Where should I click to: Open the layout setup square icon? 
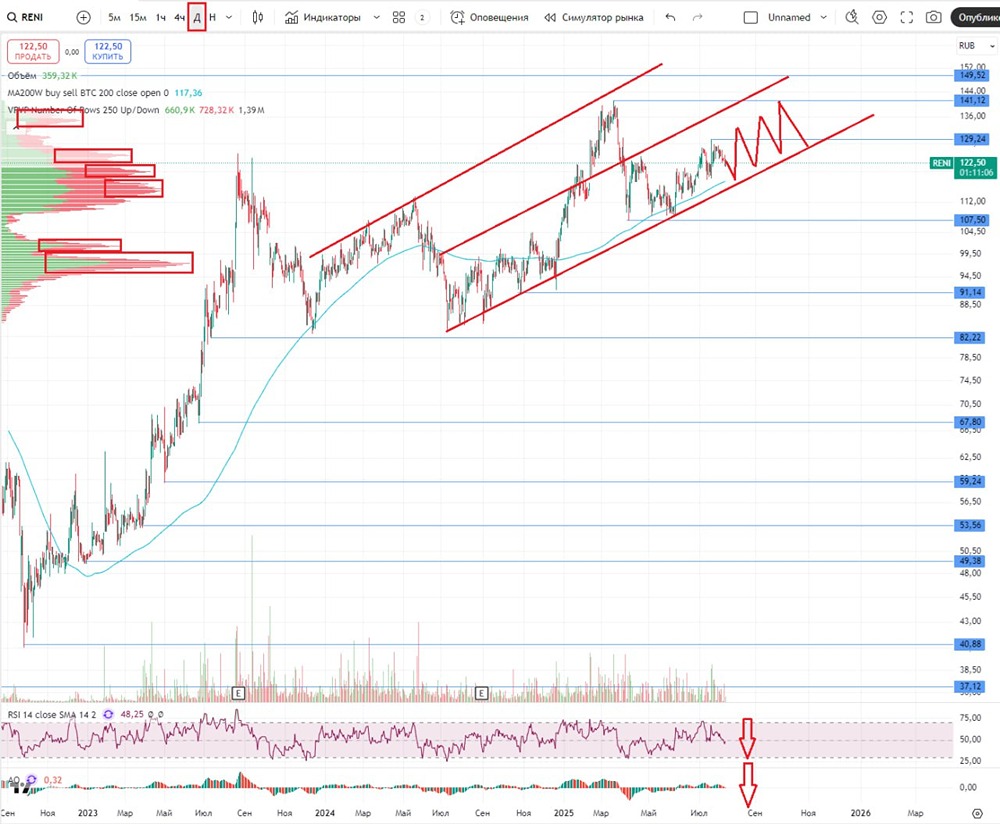751,17
